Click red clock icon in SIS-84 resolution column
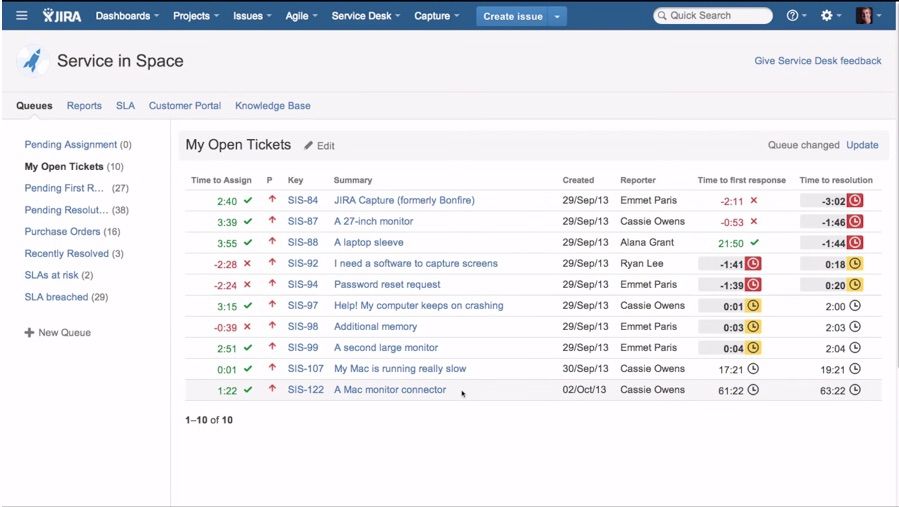 855,200
